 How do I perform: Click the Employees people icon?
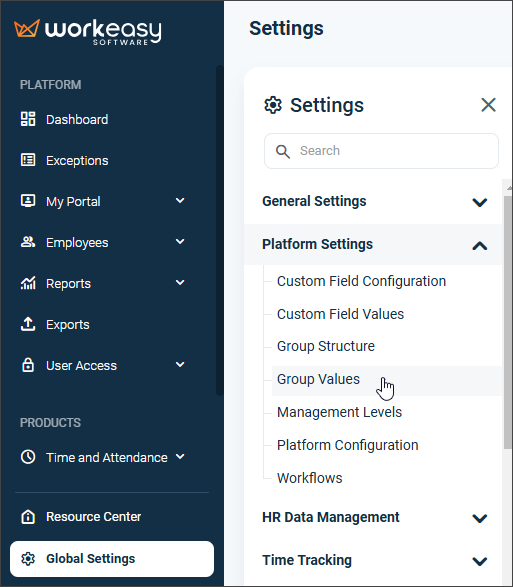[28, 242]
